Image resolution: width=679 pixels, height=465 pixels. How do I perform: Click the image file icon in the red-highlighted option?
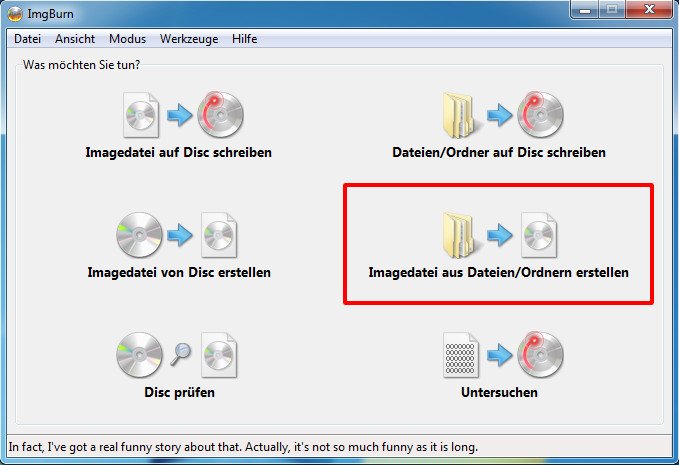point(539,235)
